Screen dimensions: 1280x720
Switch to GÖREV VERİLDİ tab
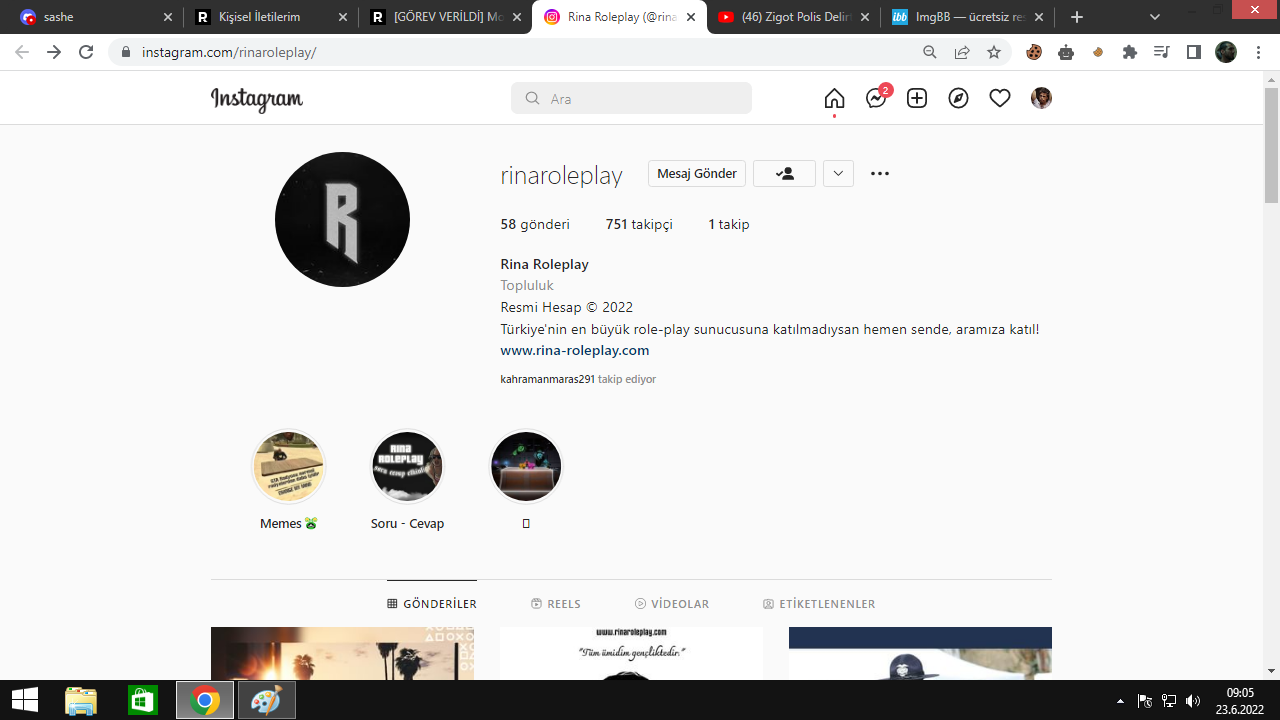tap(446, 17)
